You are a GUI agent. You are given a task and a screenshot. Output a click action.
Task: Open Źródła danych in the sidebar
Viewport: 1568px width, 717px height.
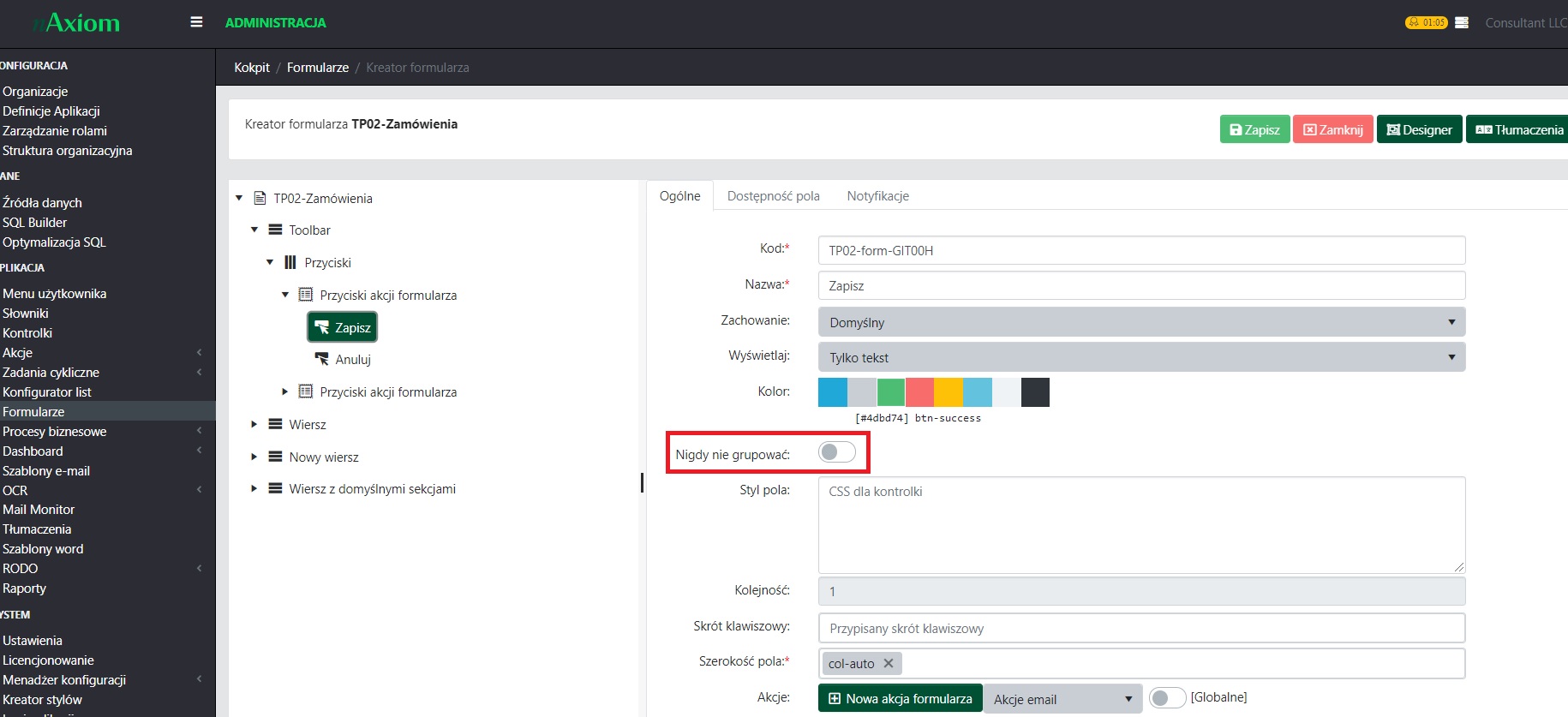[x=43, y=202]
